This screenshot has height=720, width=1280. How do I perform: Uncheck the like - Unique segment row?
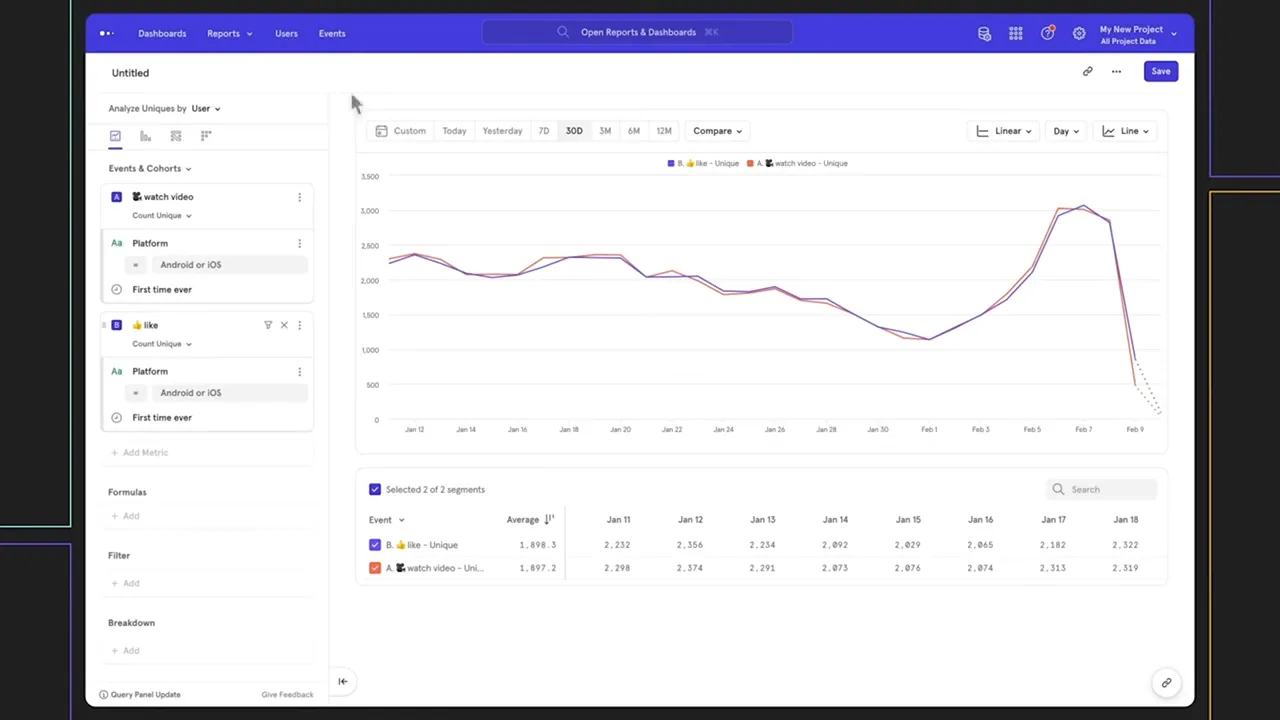pos(375,544)
